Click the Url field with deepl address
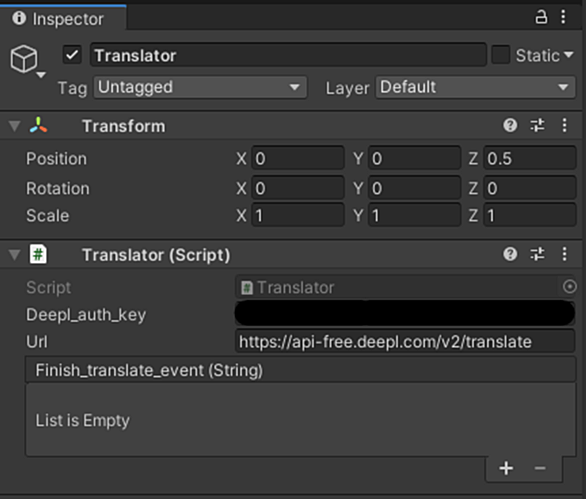Viewport: 586px width, 499px height. 405,341
